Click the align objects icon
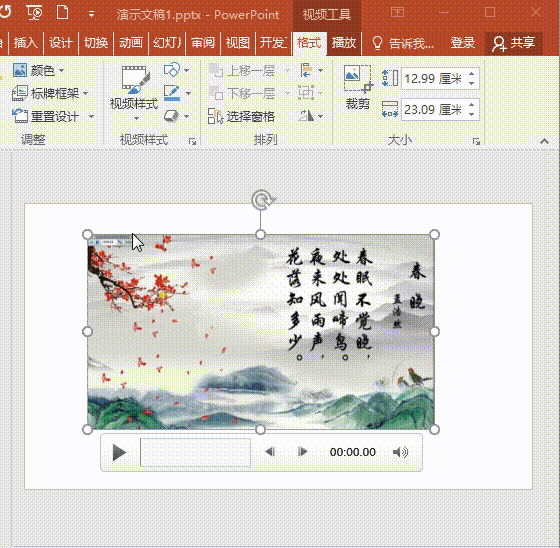Image resolution: width=560 pixels, height=548 pixels. tap(307, 70)
